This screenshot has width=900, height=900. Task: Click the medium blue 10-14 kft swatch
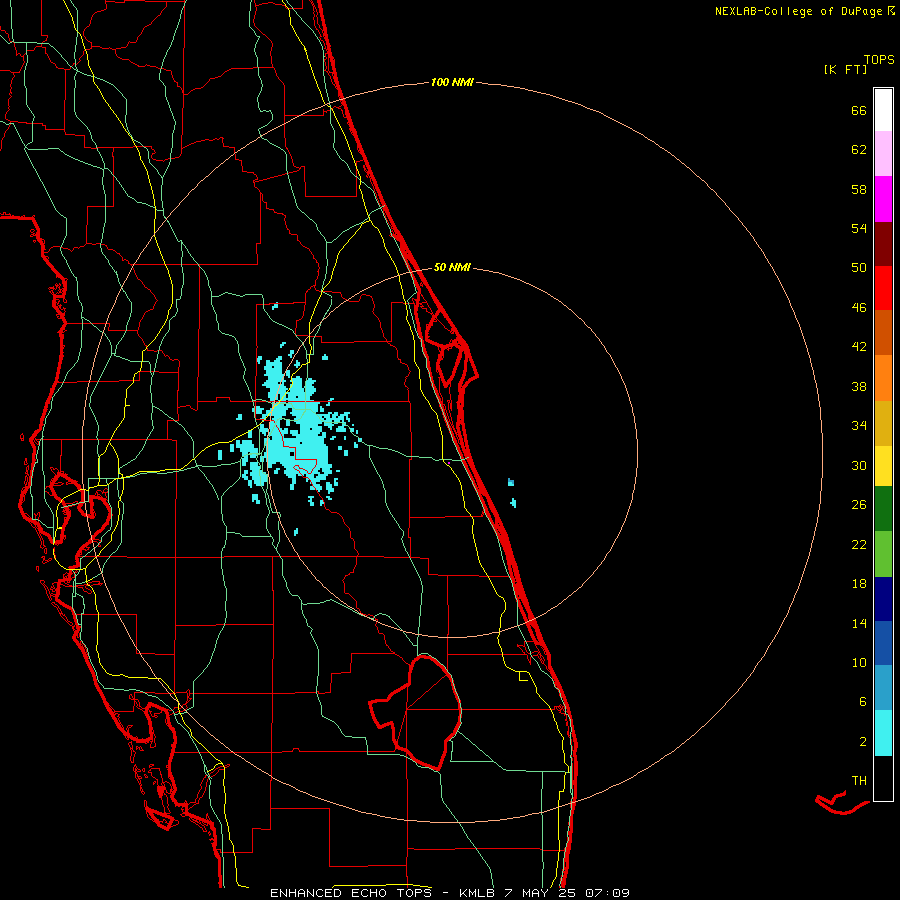tap(883, 643)
